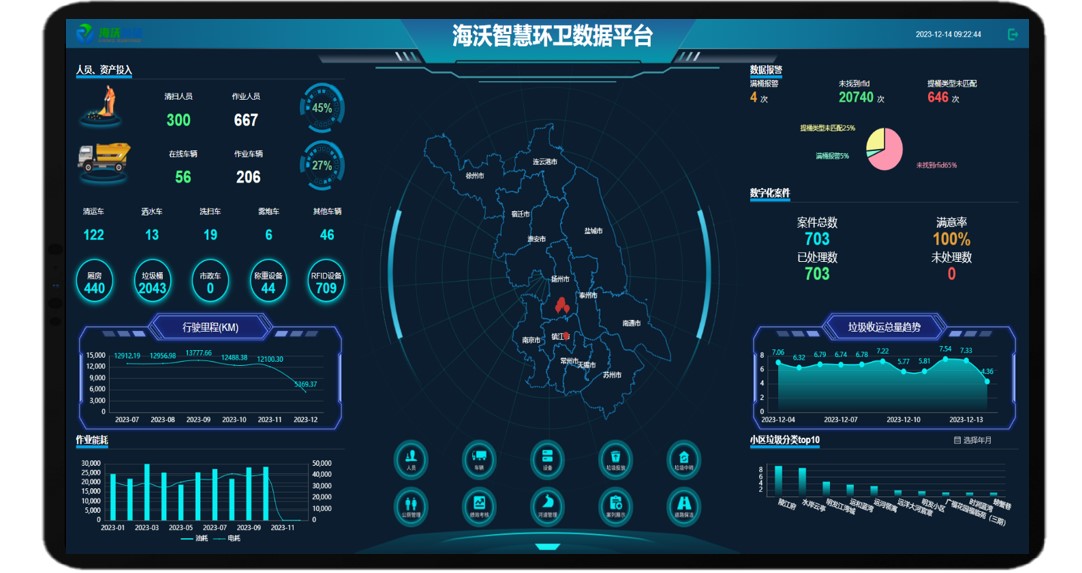This screenshot has height=573, width=1082.
Task: Click 宿迁市 on the map
Action: pyautogui.click(x=520, y=214)
